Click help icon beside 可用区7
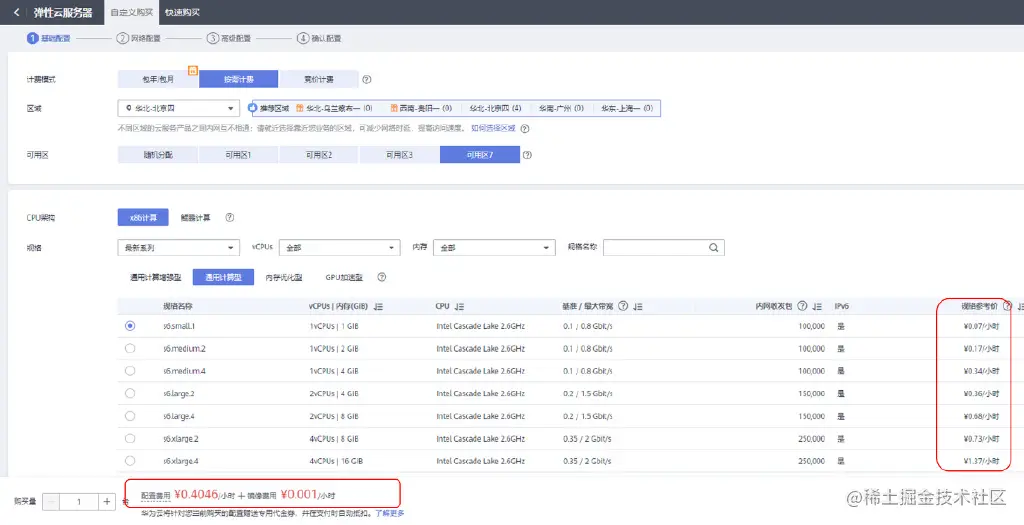This screenshot has height=525, width=1024. 528,155
